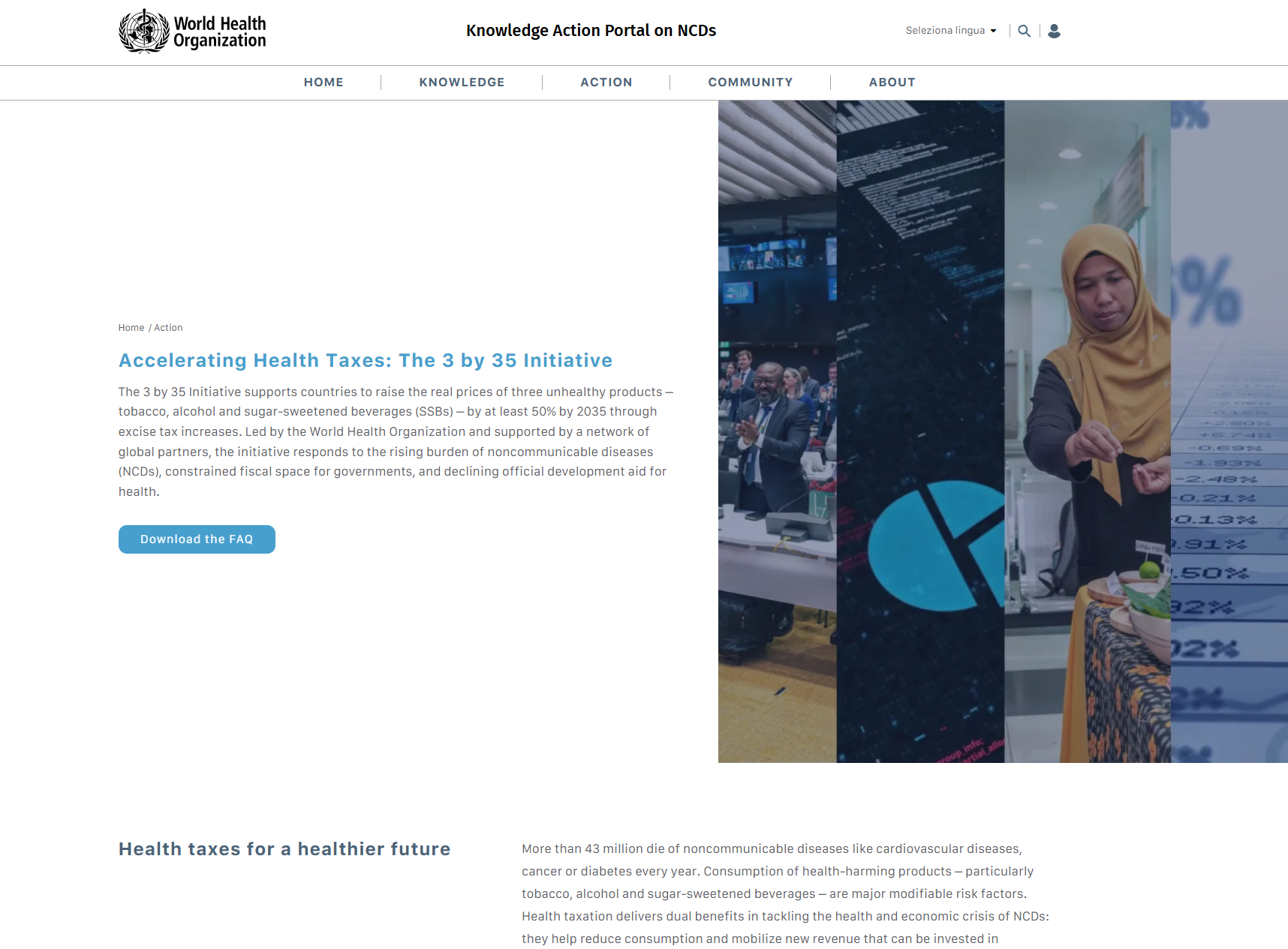Select ACTION in the main navigation

(x=606, y=83)
